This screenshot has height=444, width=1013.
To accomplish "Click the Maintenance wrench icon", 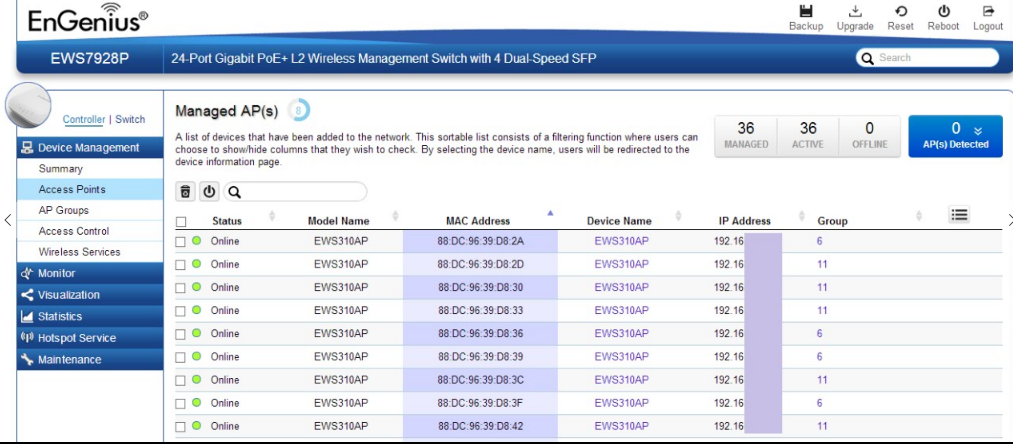I will click(x=27, y=359).
